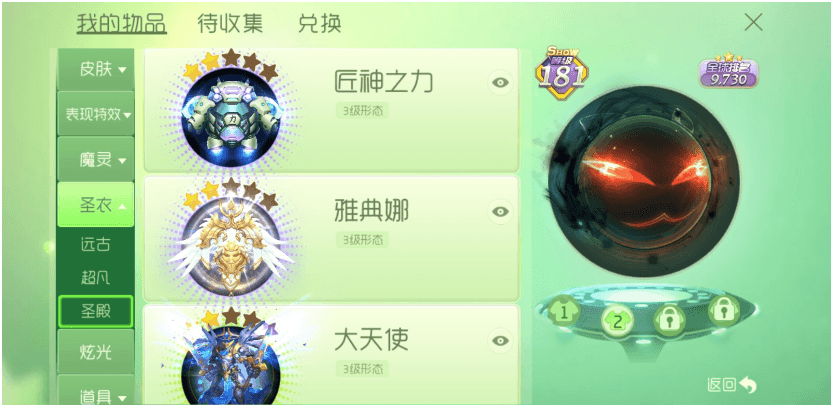This screenshot has width=833, height=407.
Task: Open the global ranking 9,730 badge
Action: click(728, 71)
